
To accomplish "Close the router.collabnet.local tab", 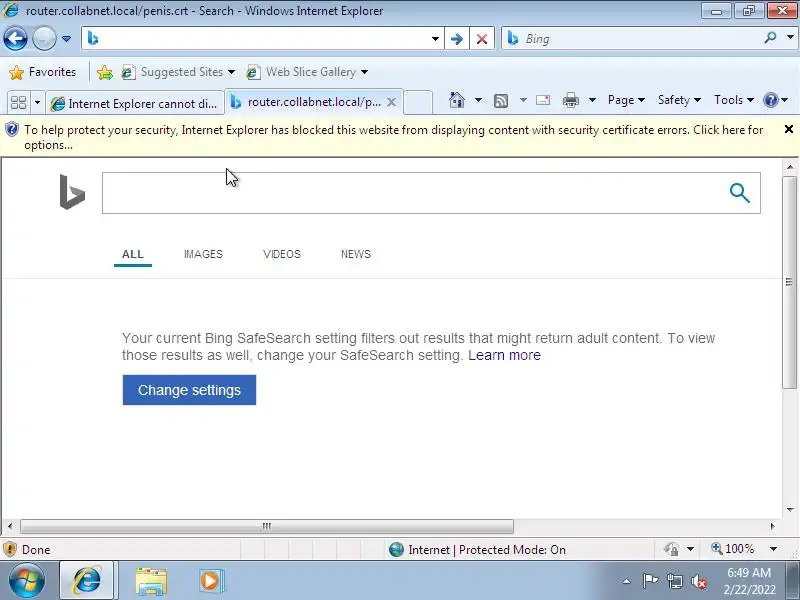I will (x=391, y=102).
